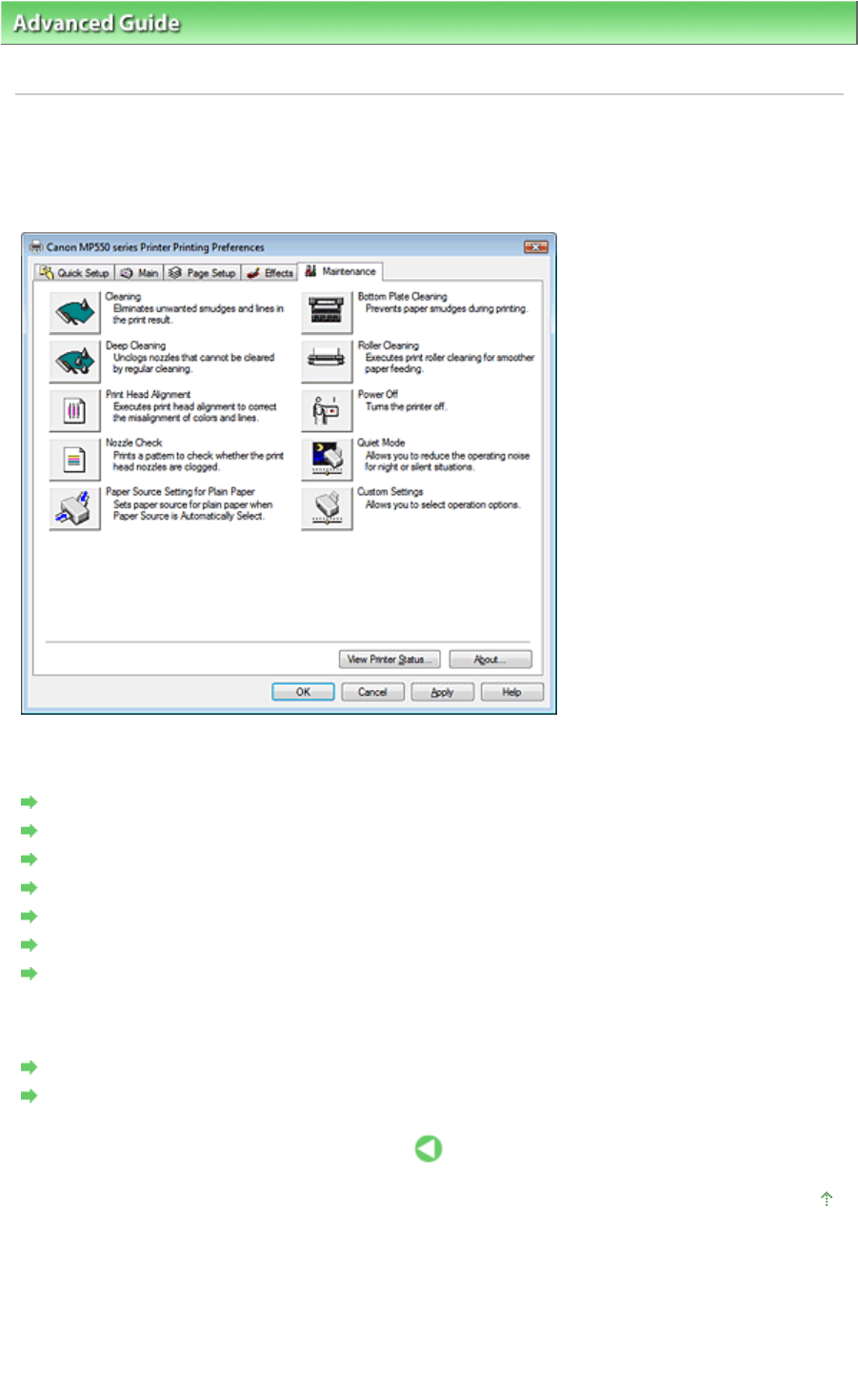Click the printer icon in the dialog title bar
The width and height of the screenshot is (858, 1400).
tap(36, 246)
